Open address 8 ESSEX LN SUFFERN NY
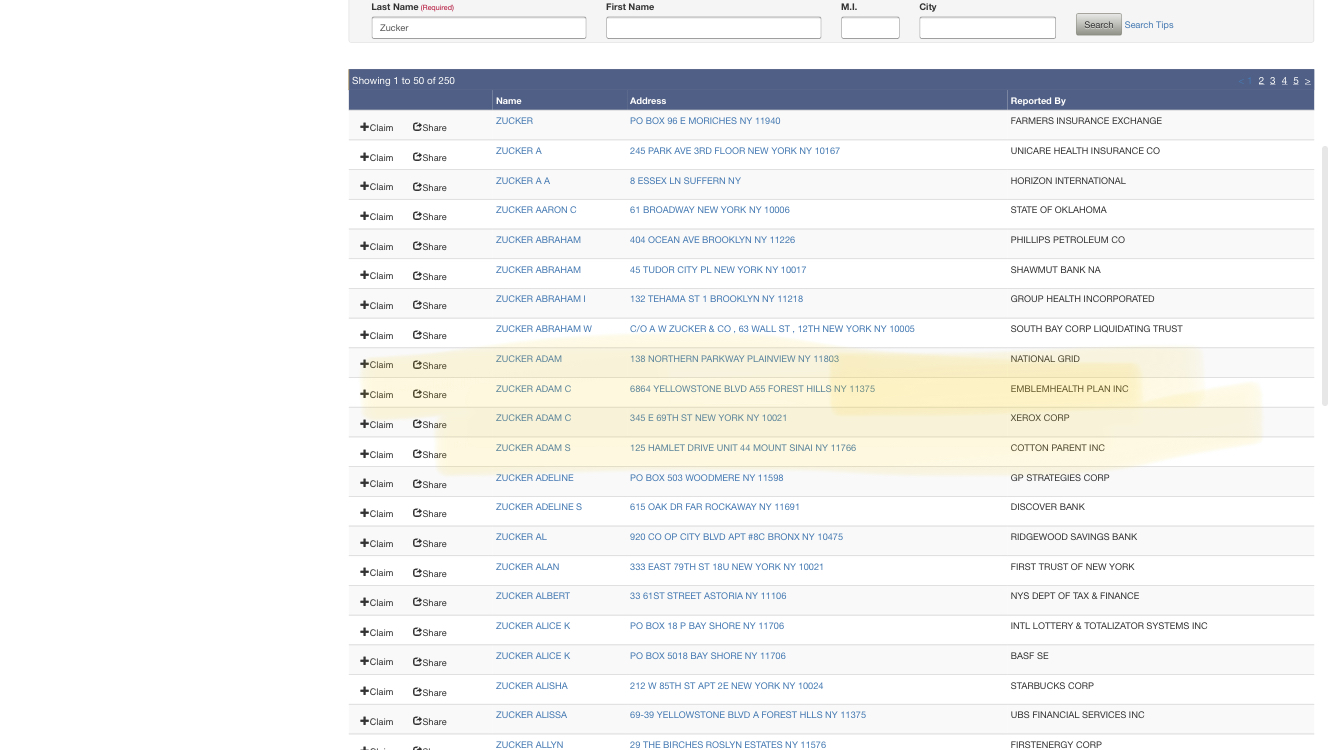Image resolution: width=1333 pixels, height=750 pixels. 685,181
